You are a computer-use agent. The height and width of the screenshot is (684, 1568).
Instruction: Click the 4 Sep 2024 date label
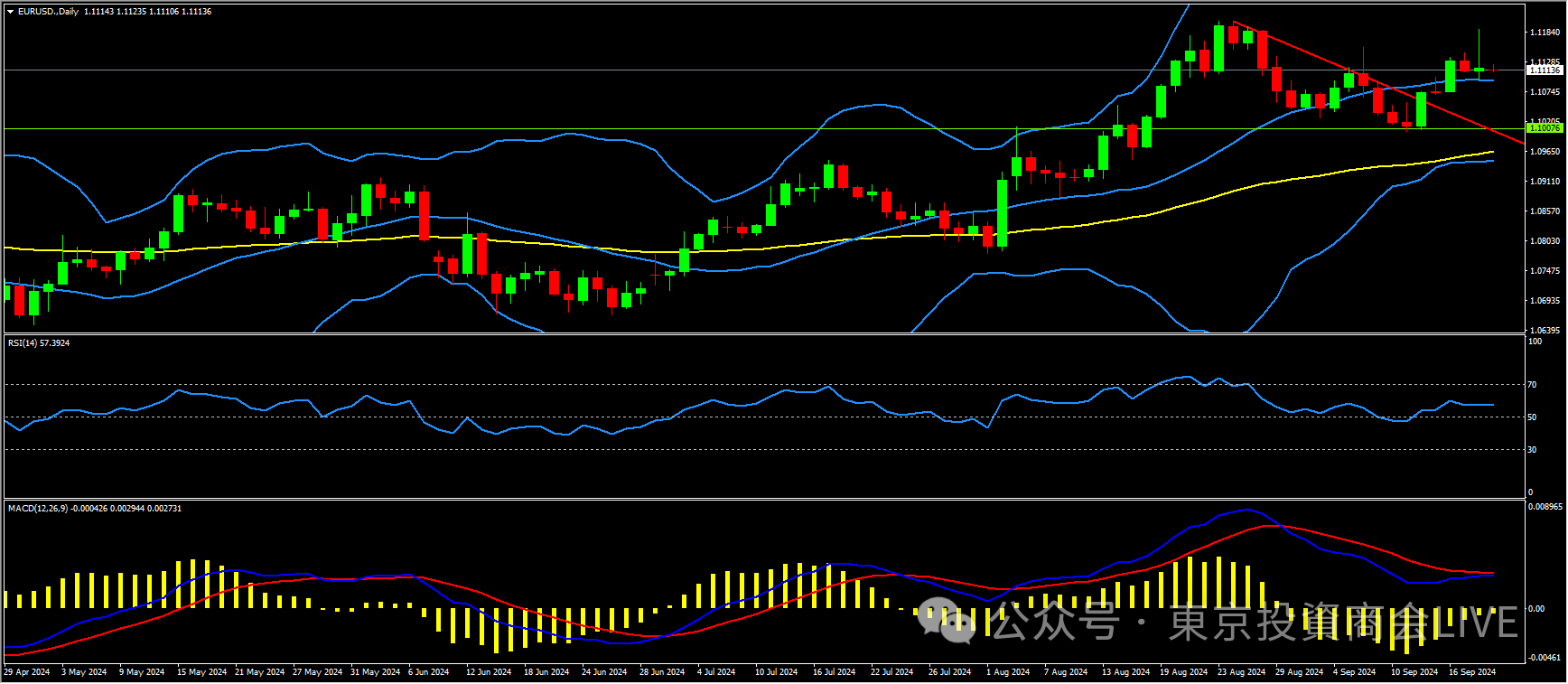click(1354, 672)
